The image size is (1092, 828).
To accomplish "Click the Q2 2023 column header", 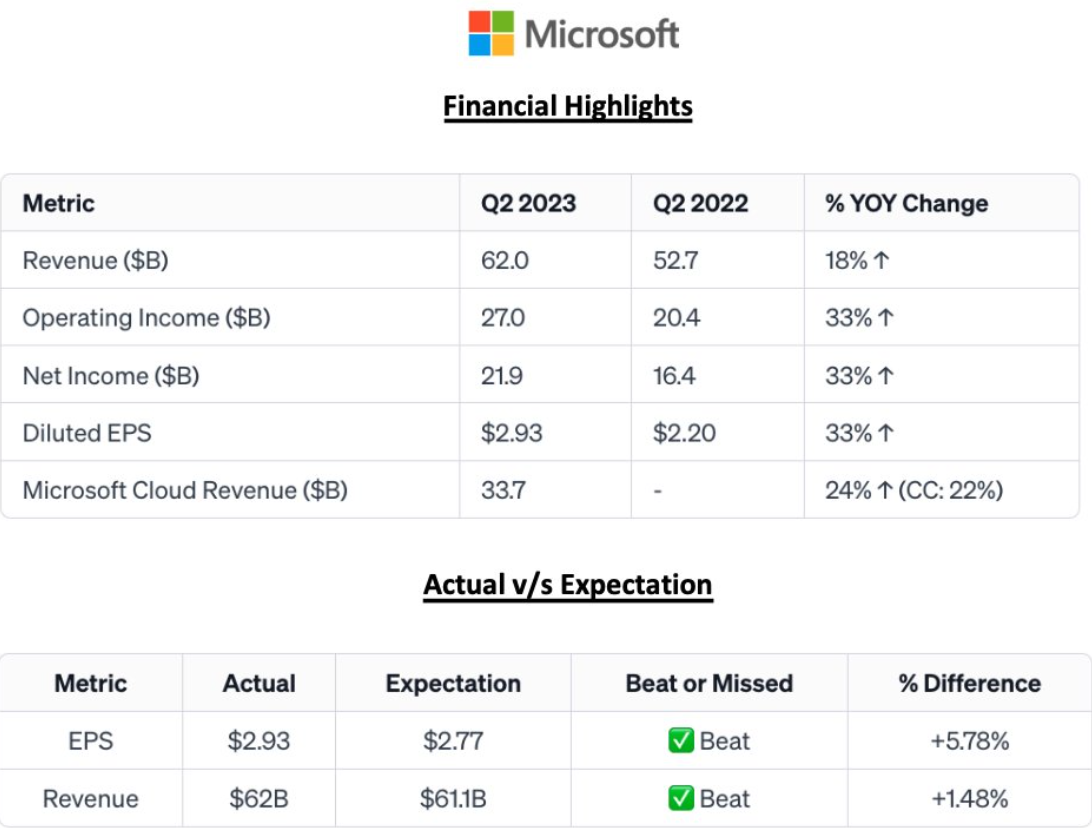I will click(x=528, y=203).
